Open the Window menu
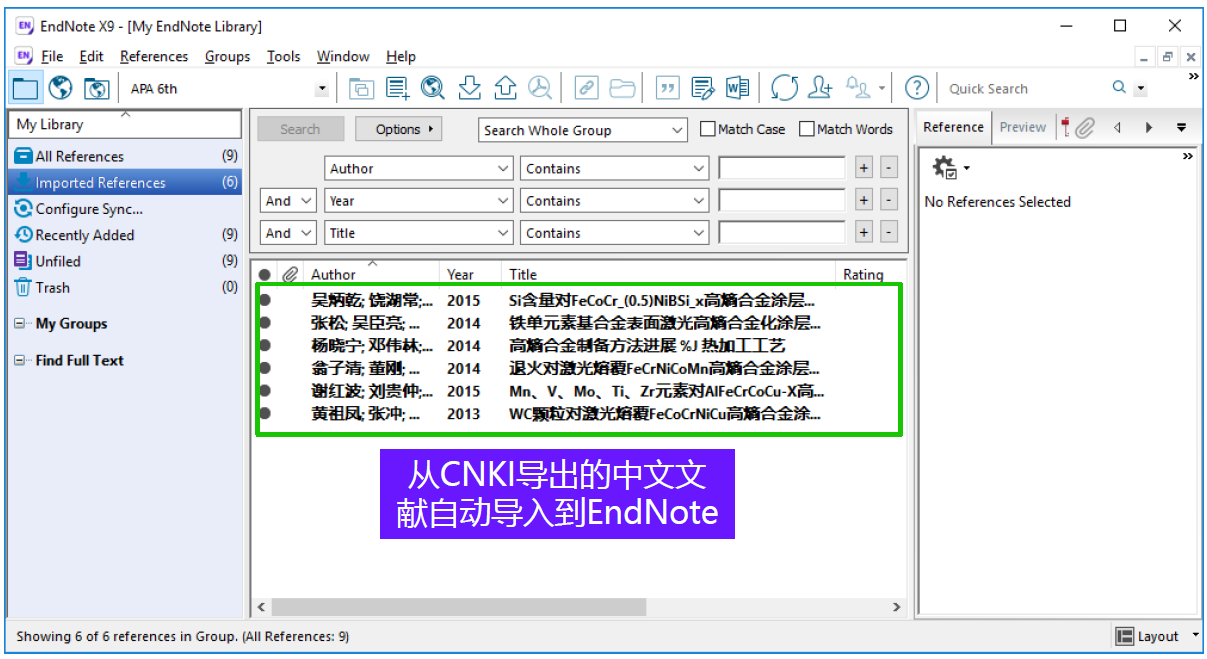The width and height of the screenshot is (1207, 659). 343,57
